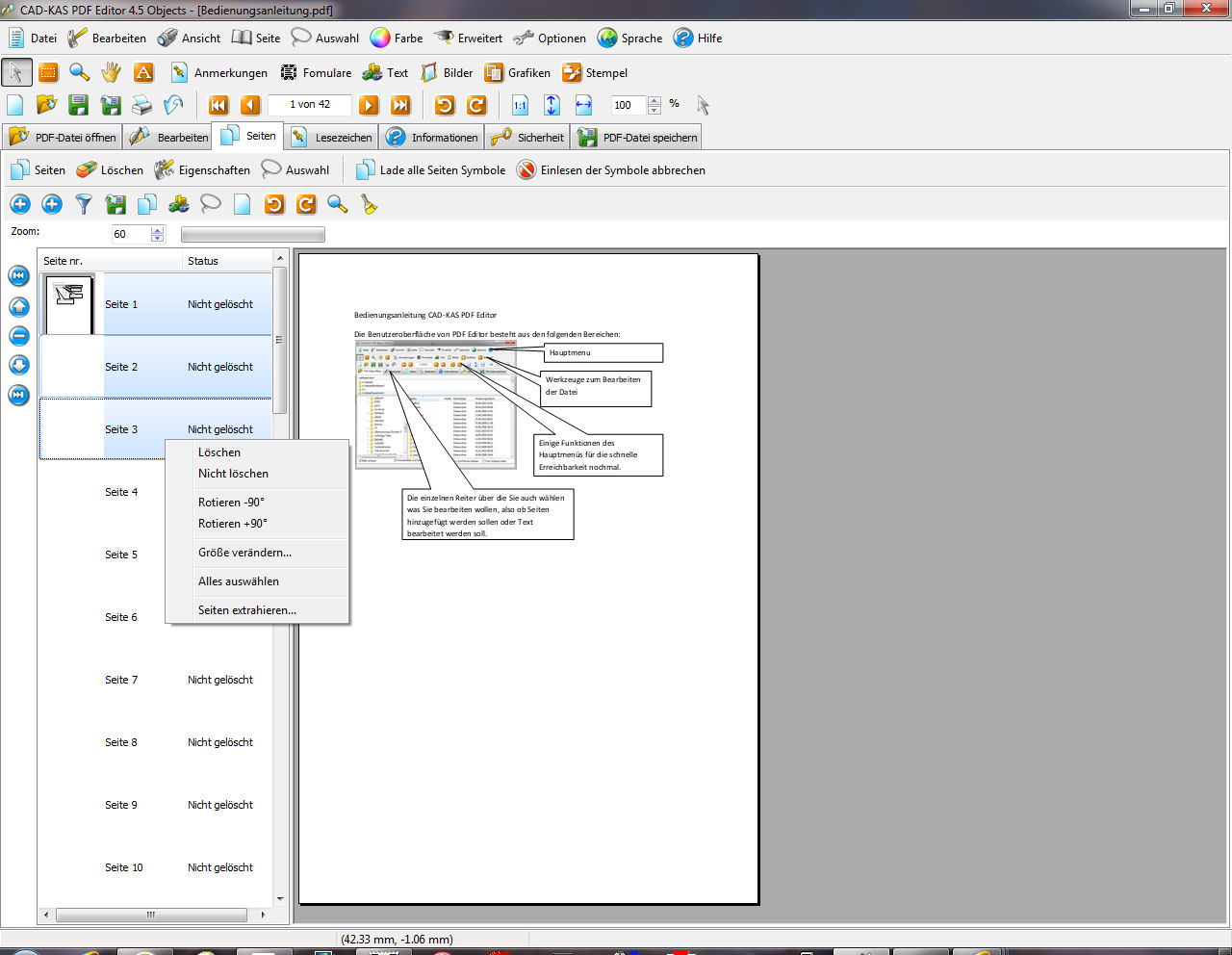This screenshot has height=955, width=1232.
Task: Jump to the last page with orange arrow
Action: coord(400,105)
